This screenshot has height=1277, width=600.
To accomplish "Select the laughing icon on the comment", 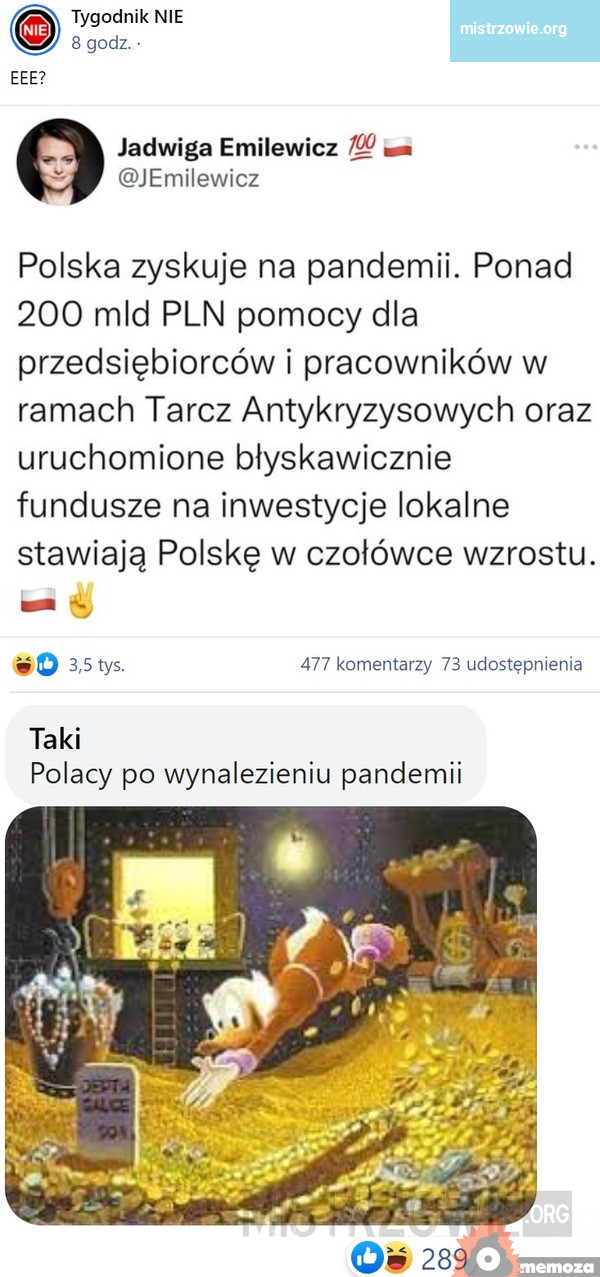I will pos(397,1257).
